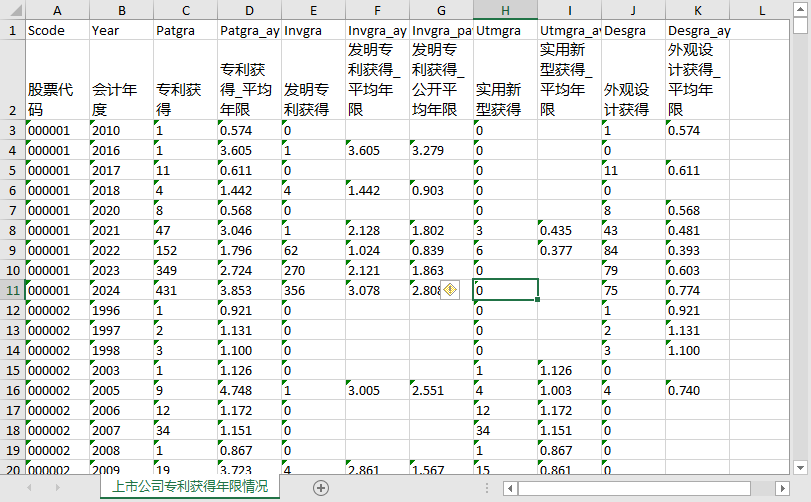
Task: Click vertical scrollbar down arrow
Action: (800, 468)
